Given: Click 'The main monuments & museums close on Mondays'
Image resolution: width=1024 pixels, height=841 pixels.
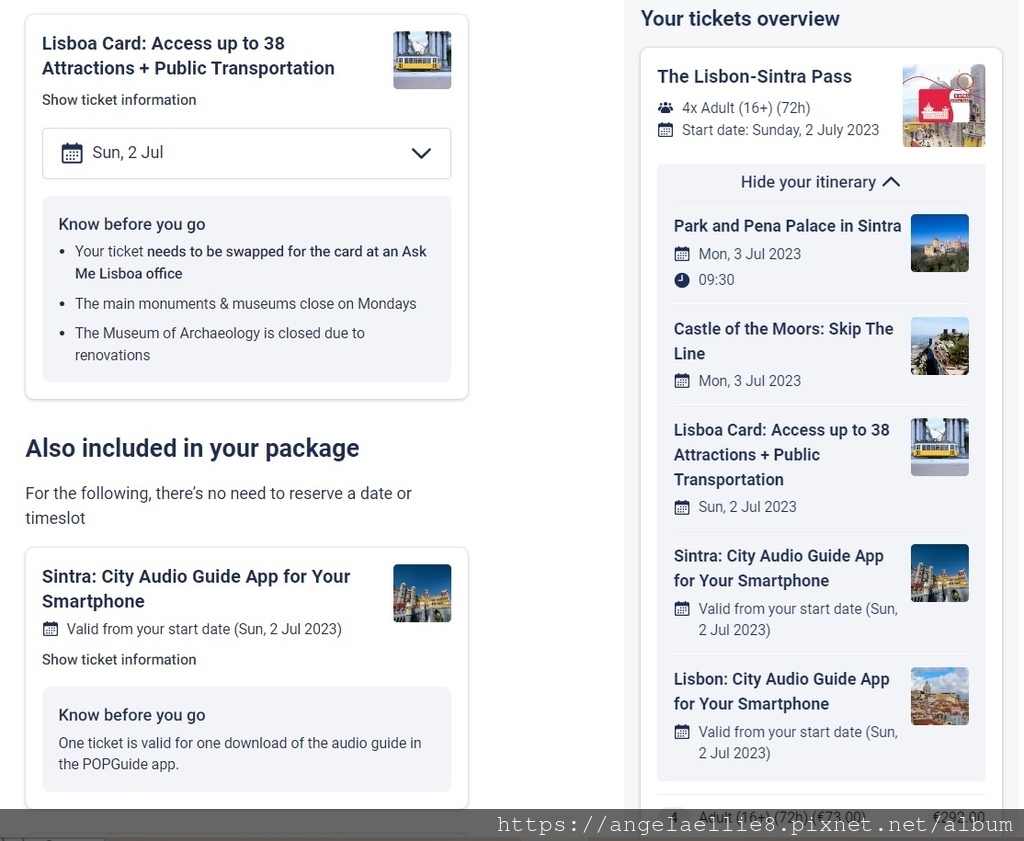Looking at the screenshot, I should [246, 304].
